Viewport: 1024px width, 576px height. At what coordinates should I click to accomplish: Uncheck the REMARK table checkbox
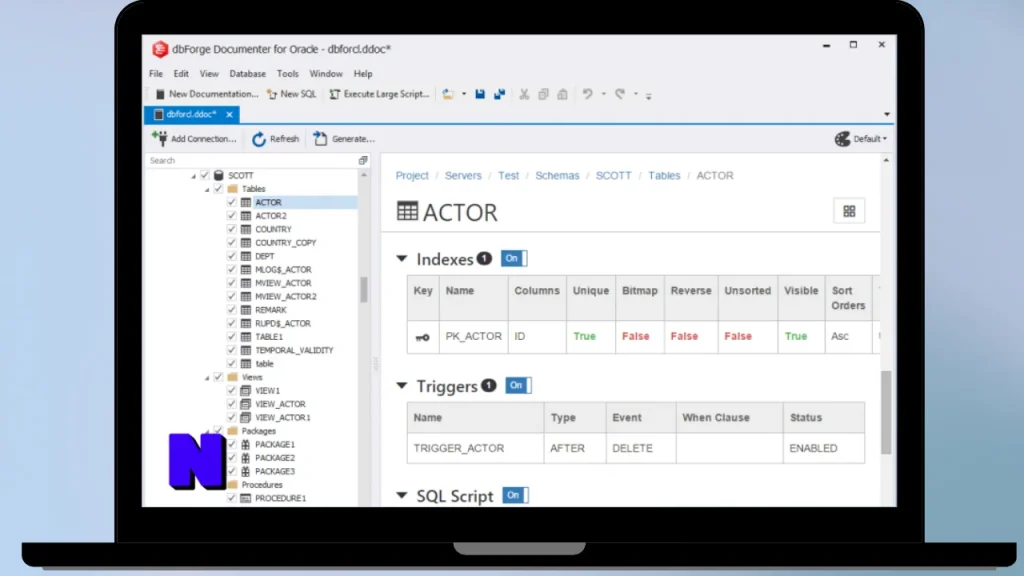(x=231, y=310)
